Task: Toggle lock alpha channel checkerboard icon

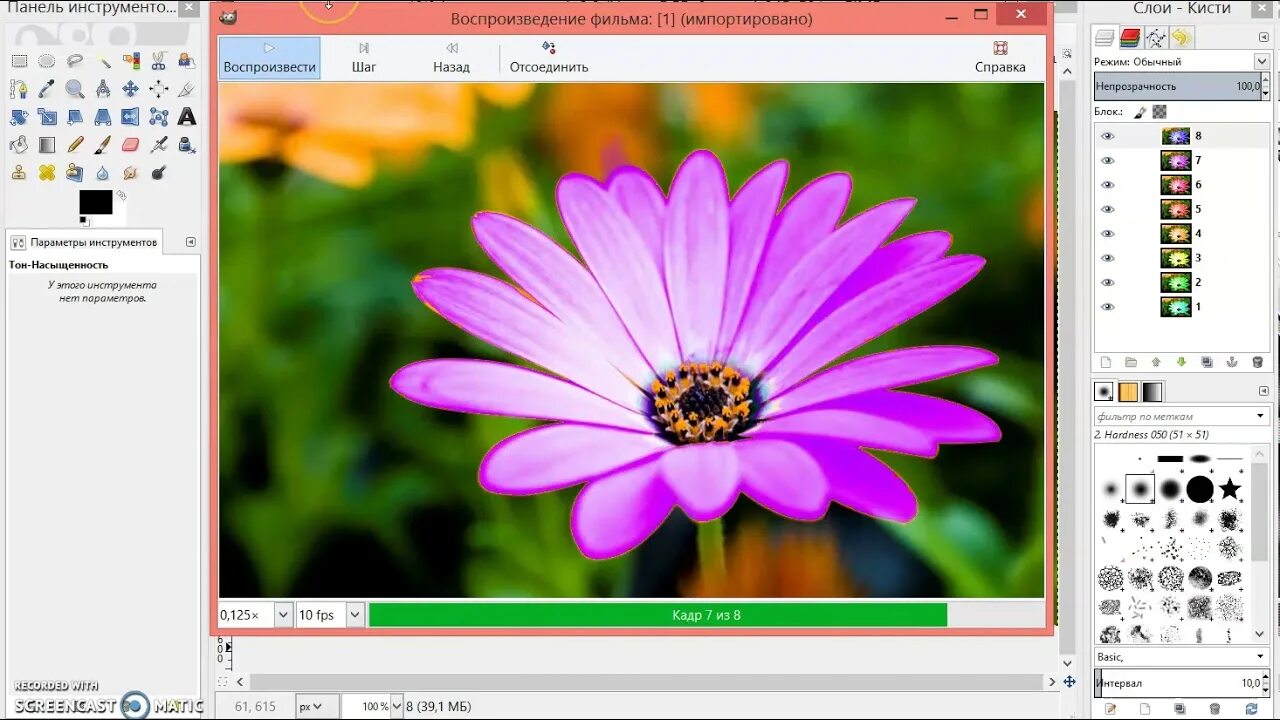Action: 1159,112
